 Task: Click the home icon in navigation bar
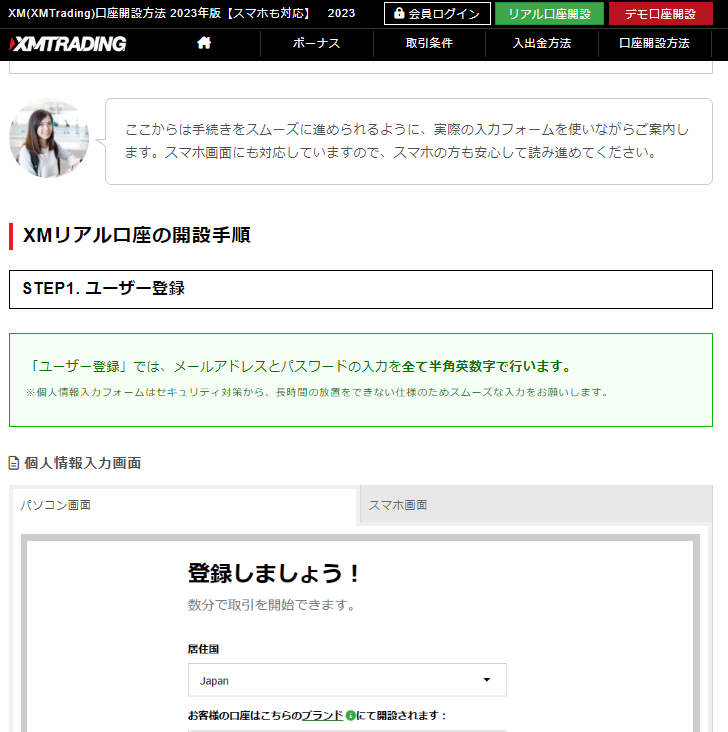(204, 43)
